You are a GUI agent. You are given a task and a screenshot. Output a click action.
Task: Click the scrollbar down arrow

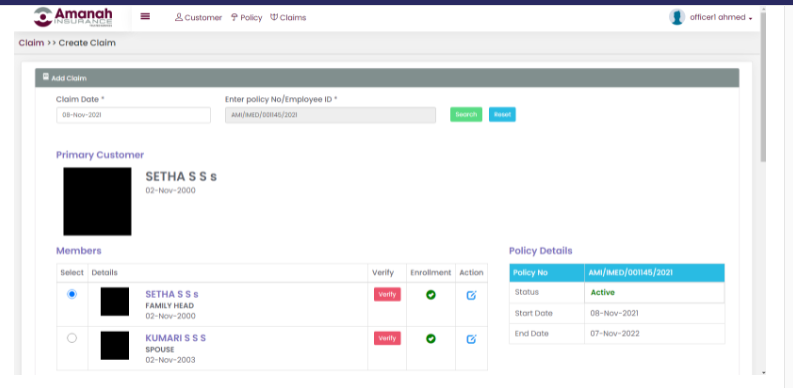(763, 373)
